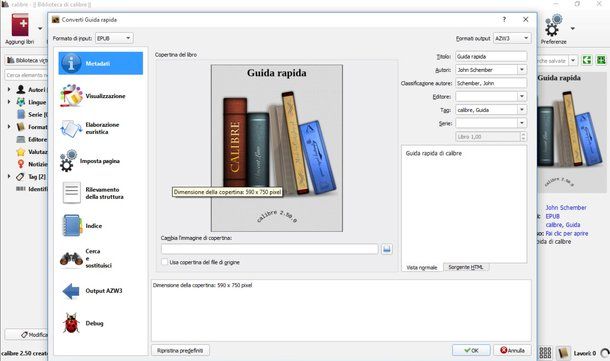Expand the Tag [2] tree node
Image resolution: width=610 pixels, height=361 pixels.
pos(9,177)
